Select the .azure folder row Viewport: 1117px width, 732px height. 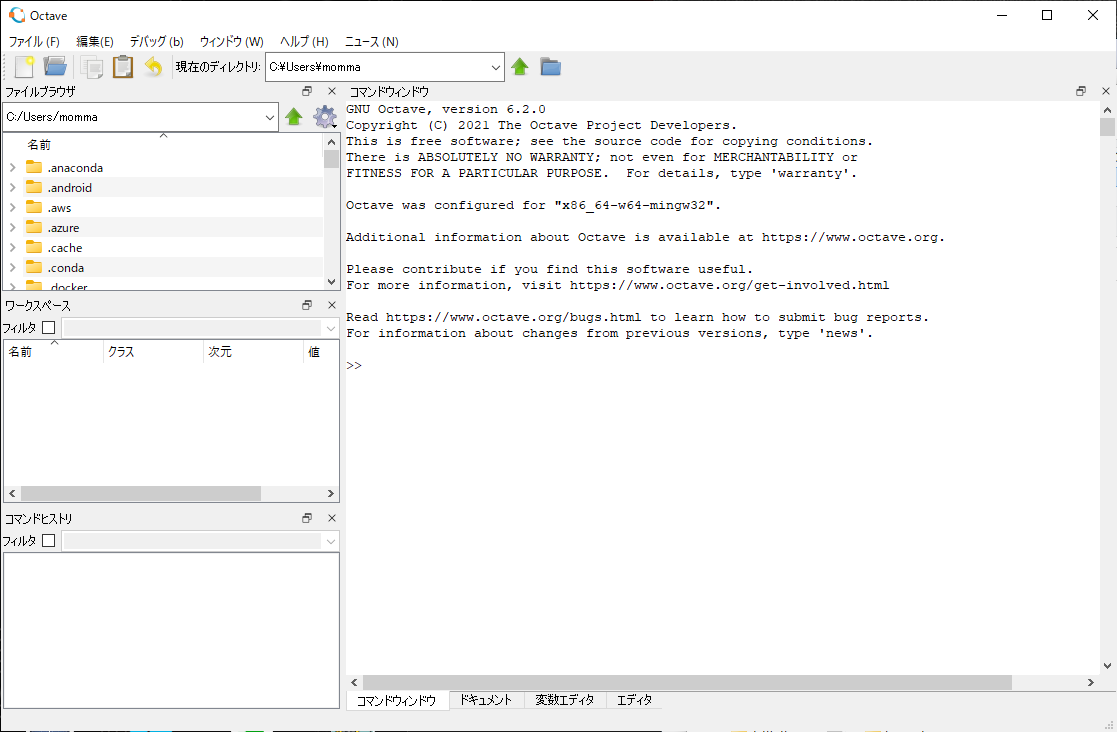point(163,227)
